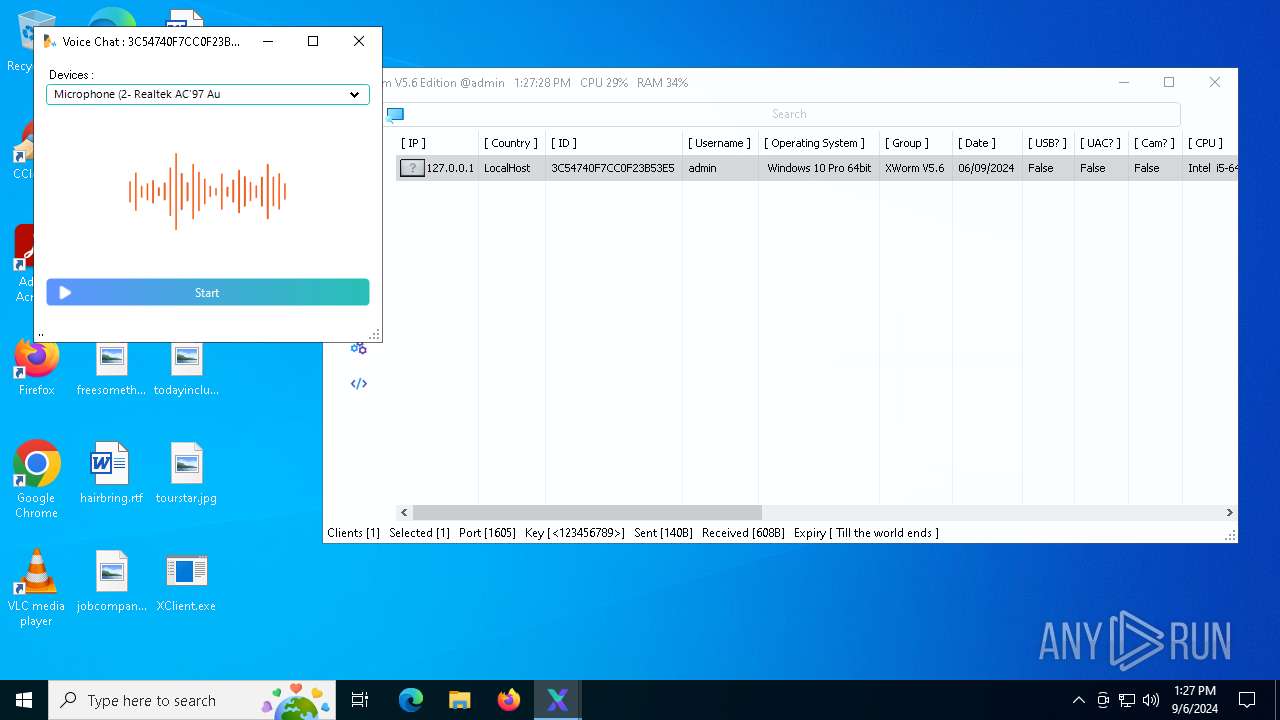
Task: Maximize the XWorm window
Action: (1169, 82)
